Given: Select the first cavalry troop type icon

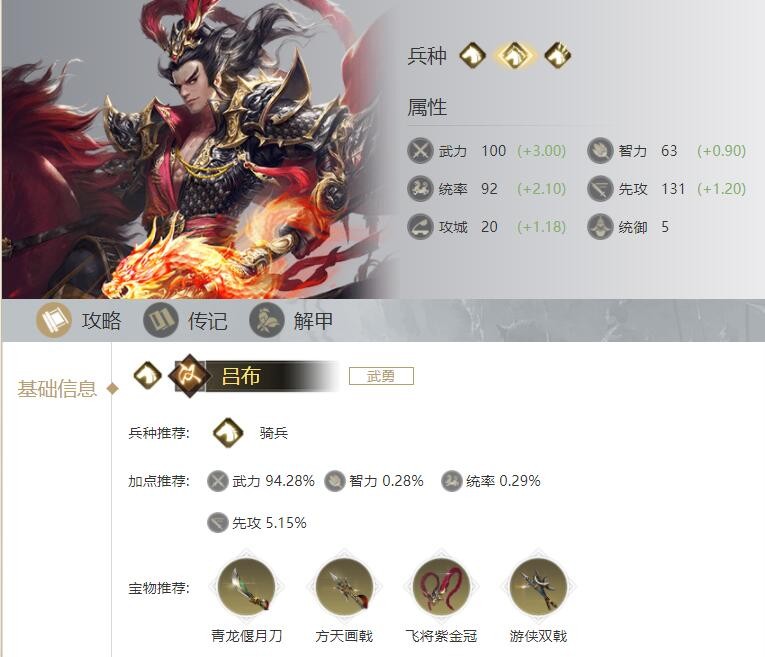Looking at the screenshot, I should (472, 55).
